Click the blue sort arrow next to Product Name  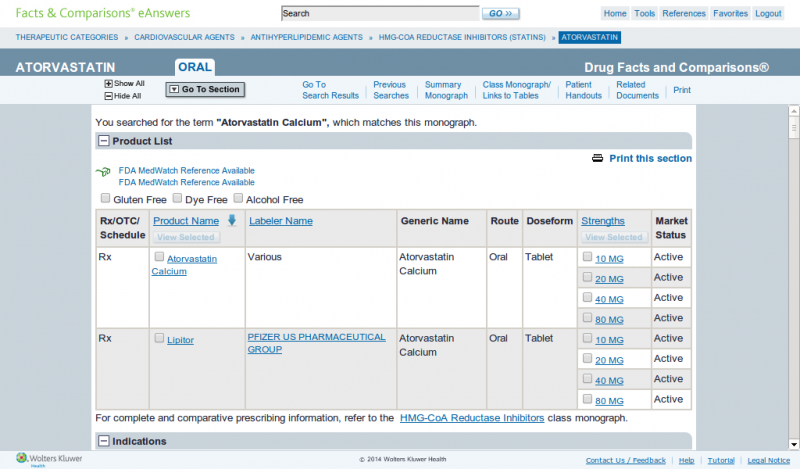[x=232, y=220]
